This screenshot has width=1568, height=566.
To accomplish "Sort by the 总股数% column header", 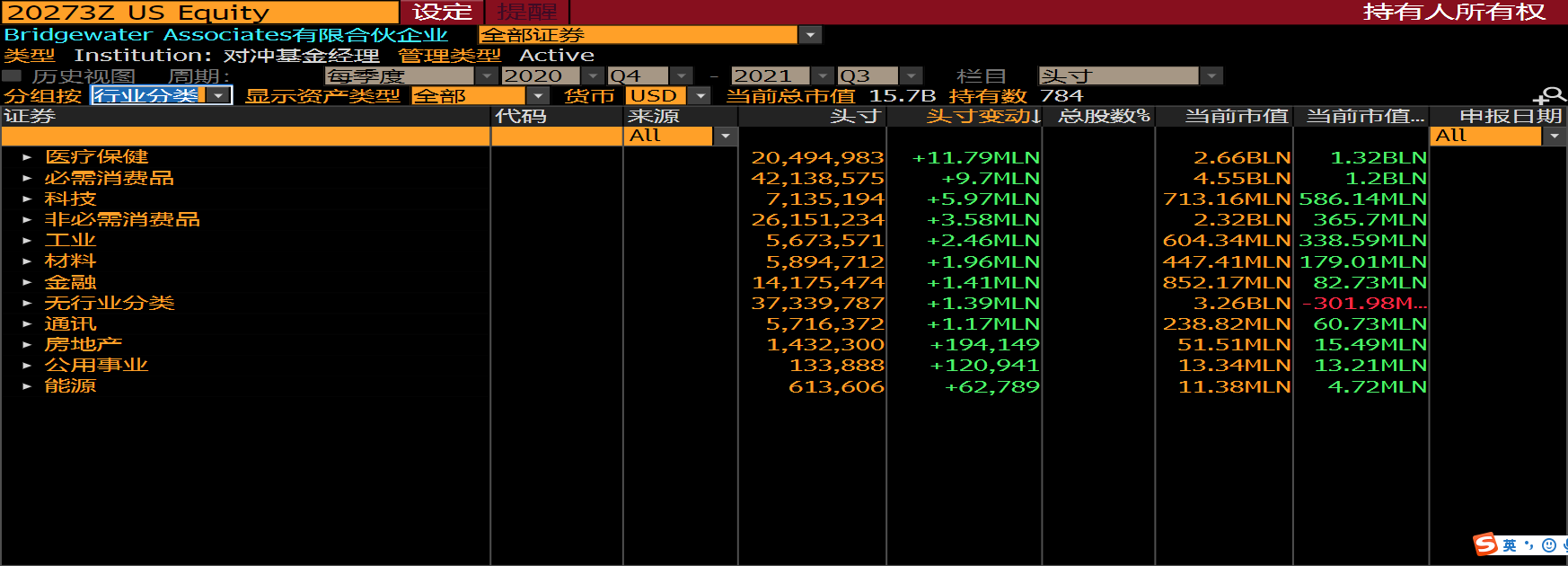I will [1099, 116].
